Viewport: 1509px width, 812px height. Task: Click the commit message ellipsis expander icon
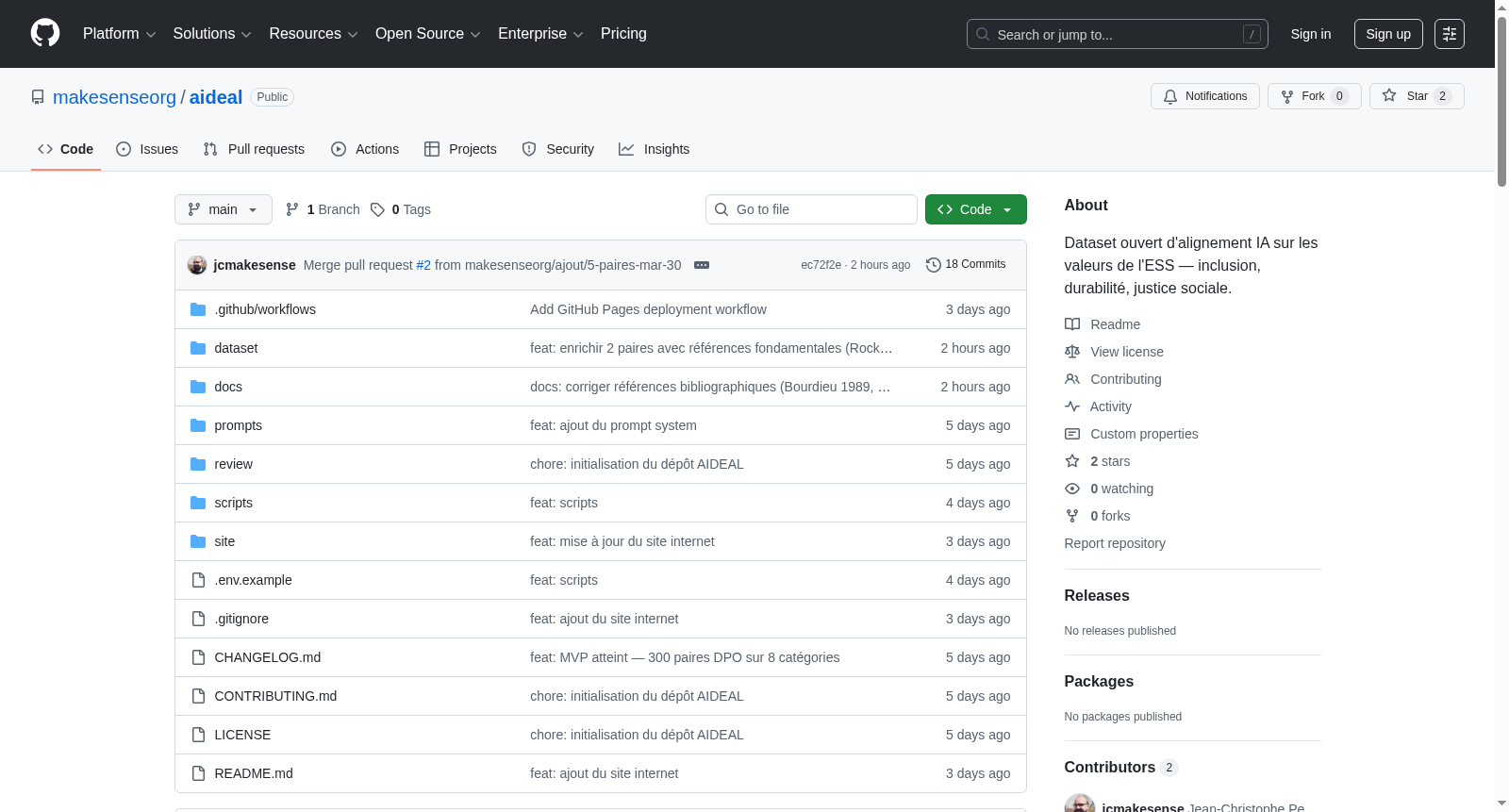click(702, 265)
